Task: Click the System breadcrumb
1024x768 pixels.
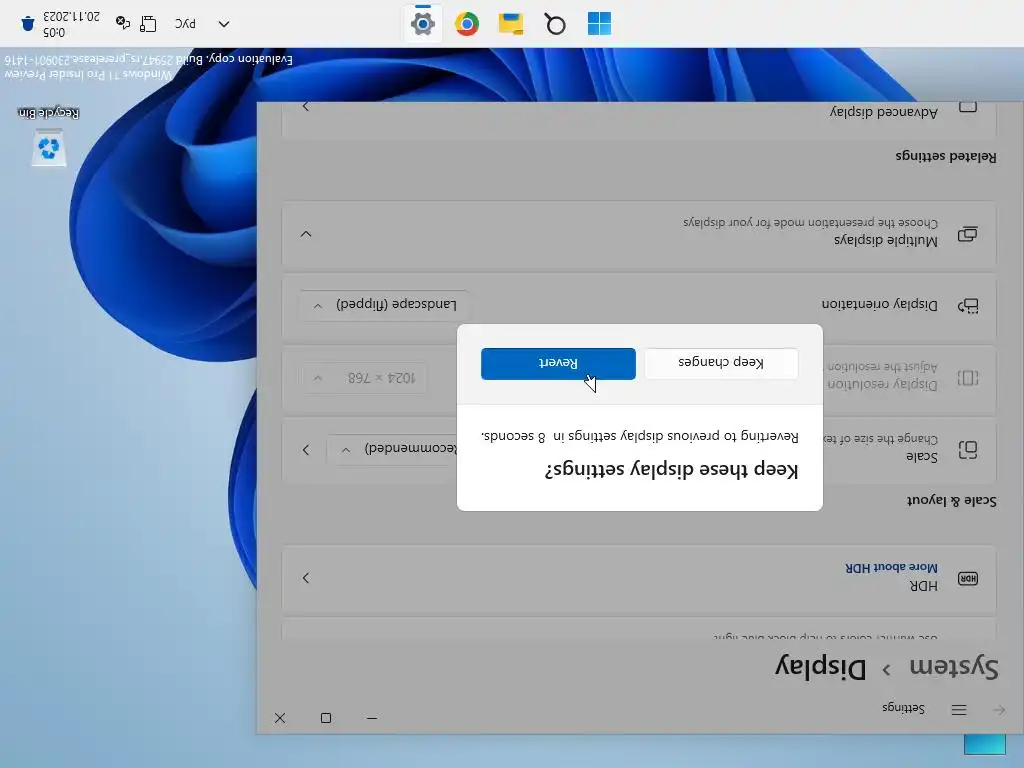Action: pyautogui.click(x=953, y=667)
